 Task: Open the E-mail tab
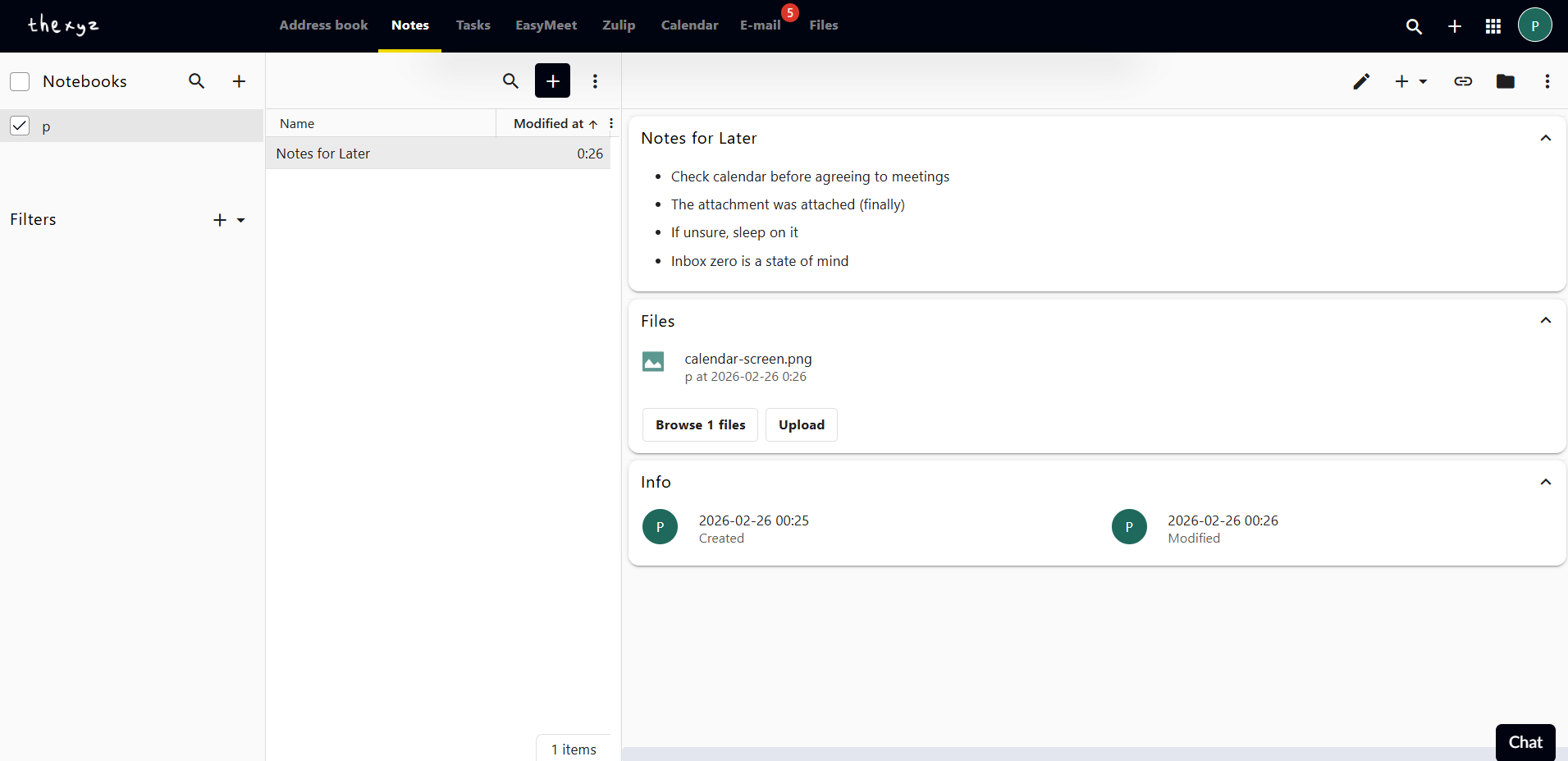(760, 25)
